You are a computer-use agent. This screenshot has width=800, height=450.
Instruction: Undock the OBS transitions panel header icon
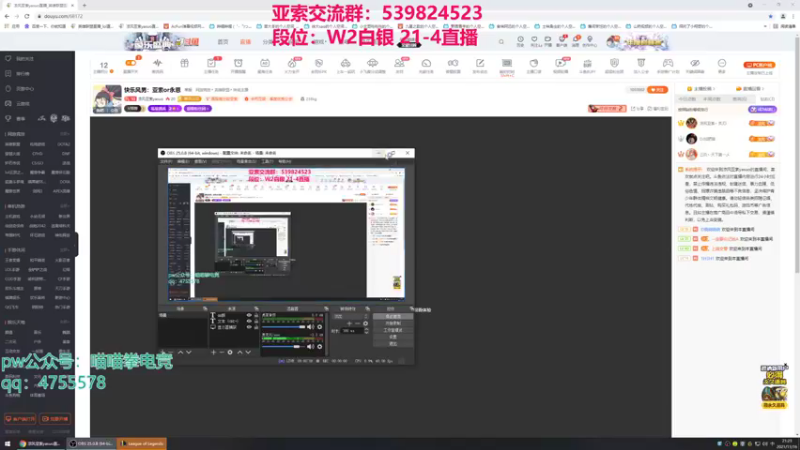tap(367, 309)
